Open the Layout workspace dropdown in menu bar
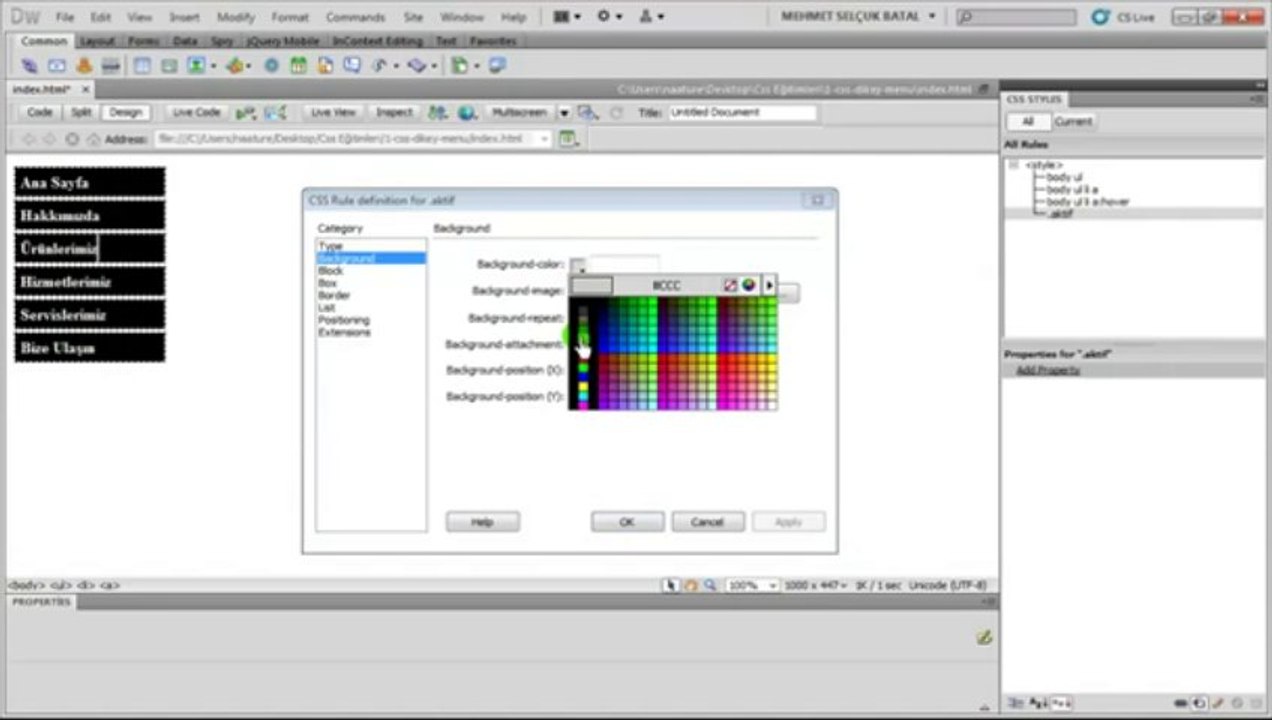Screen dimensions: 1272x720 [x=567, y=17]
